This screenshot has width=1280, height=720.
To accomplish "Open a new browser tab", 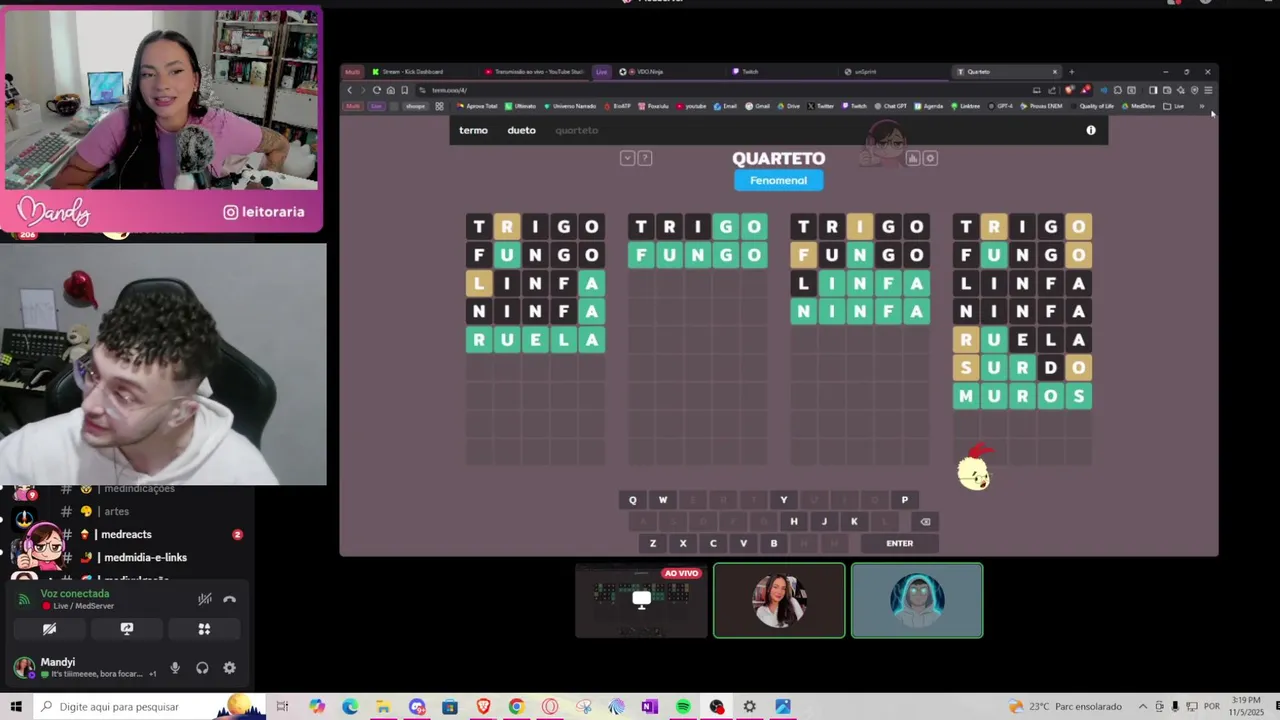I will 1071,72.
